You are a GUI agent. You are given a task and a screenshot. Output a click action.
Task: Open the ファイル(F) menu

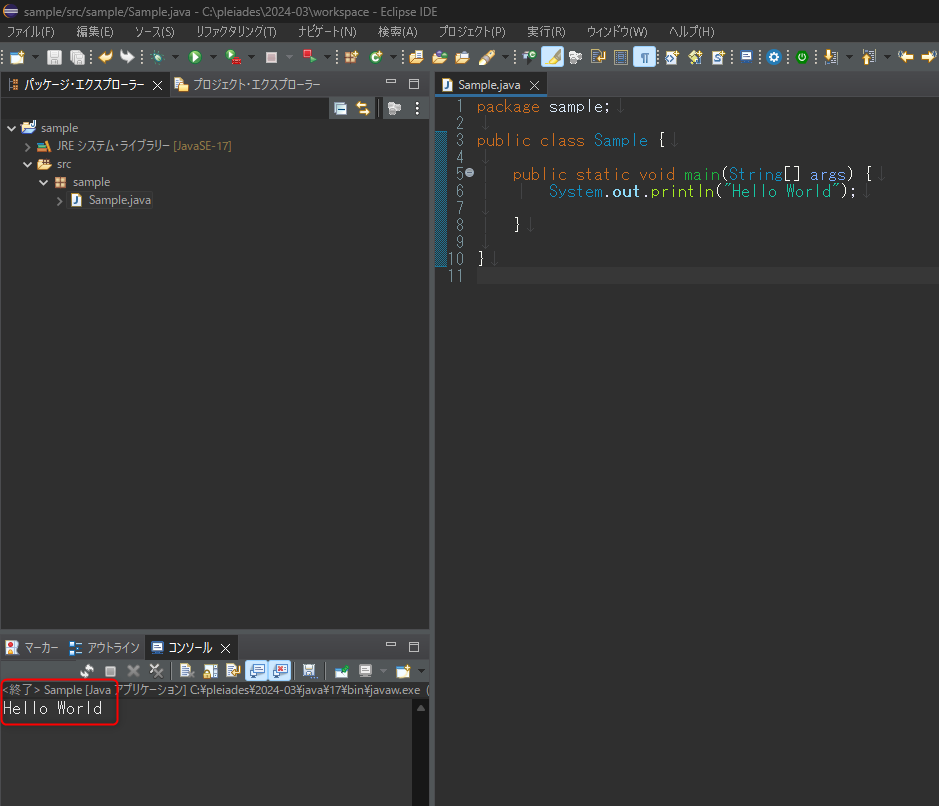[x=31, y=32]
